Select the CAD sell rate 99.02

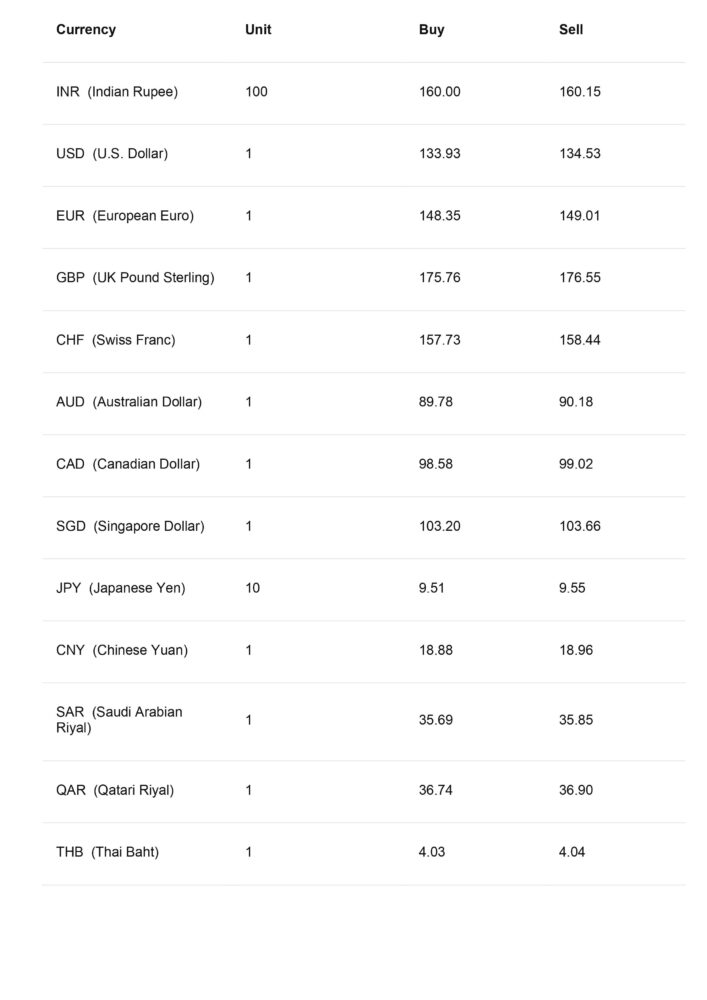[575, 464]
